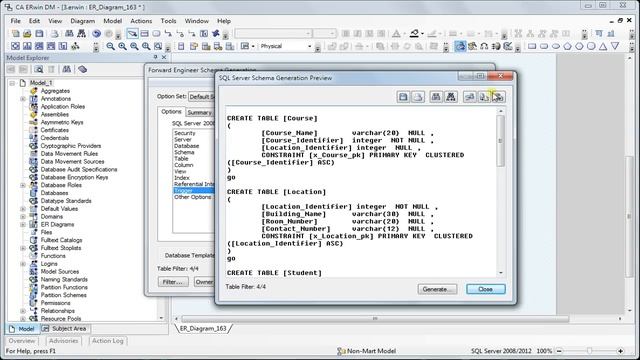This screenshot has width=640, height=360.
Task: Click the view mode icon before the Physical dropdown
Action: (x=244, y=46)
